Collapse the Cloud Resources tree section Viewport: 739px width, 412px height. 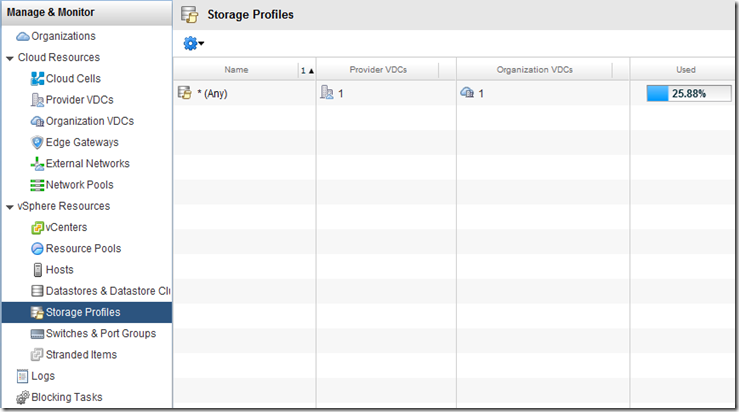click(x=10, y=58)
